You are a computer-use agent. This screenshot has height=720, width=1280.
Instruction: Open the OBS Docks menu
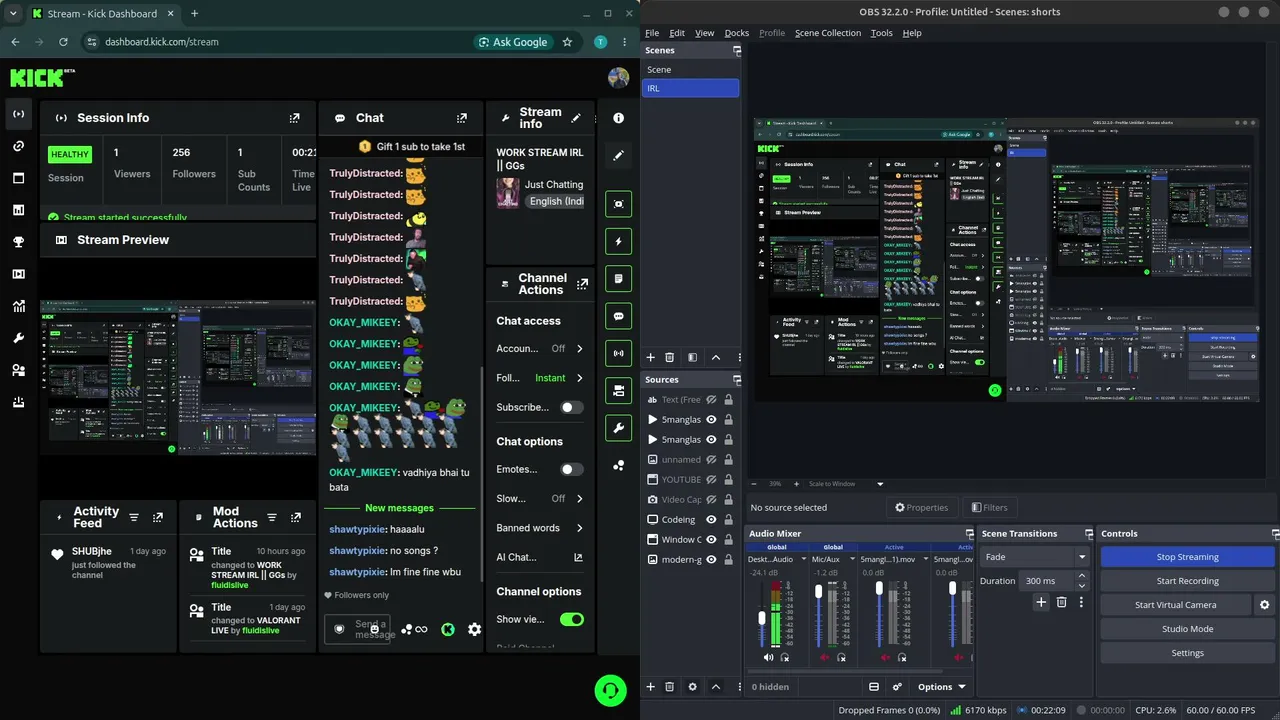737,33
